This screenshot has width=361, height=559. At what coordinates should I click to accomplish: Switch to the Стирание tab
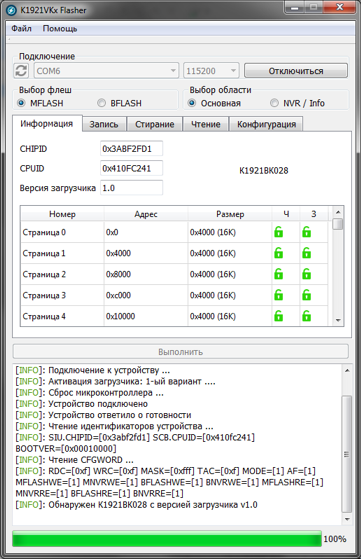point(154,124)
